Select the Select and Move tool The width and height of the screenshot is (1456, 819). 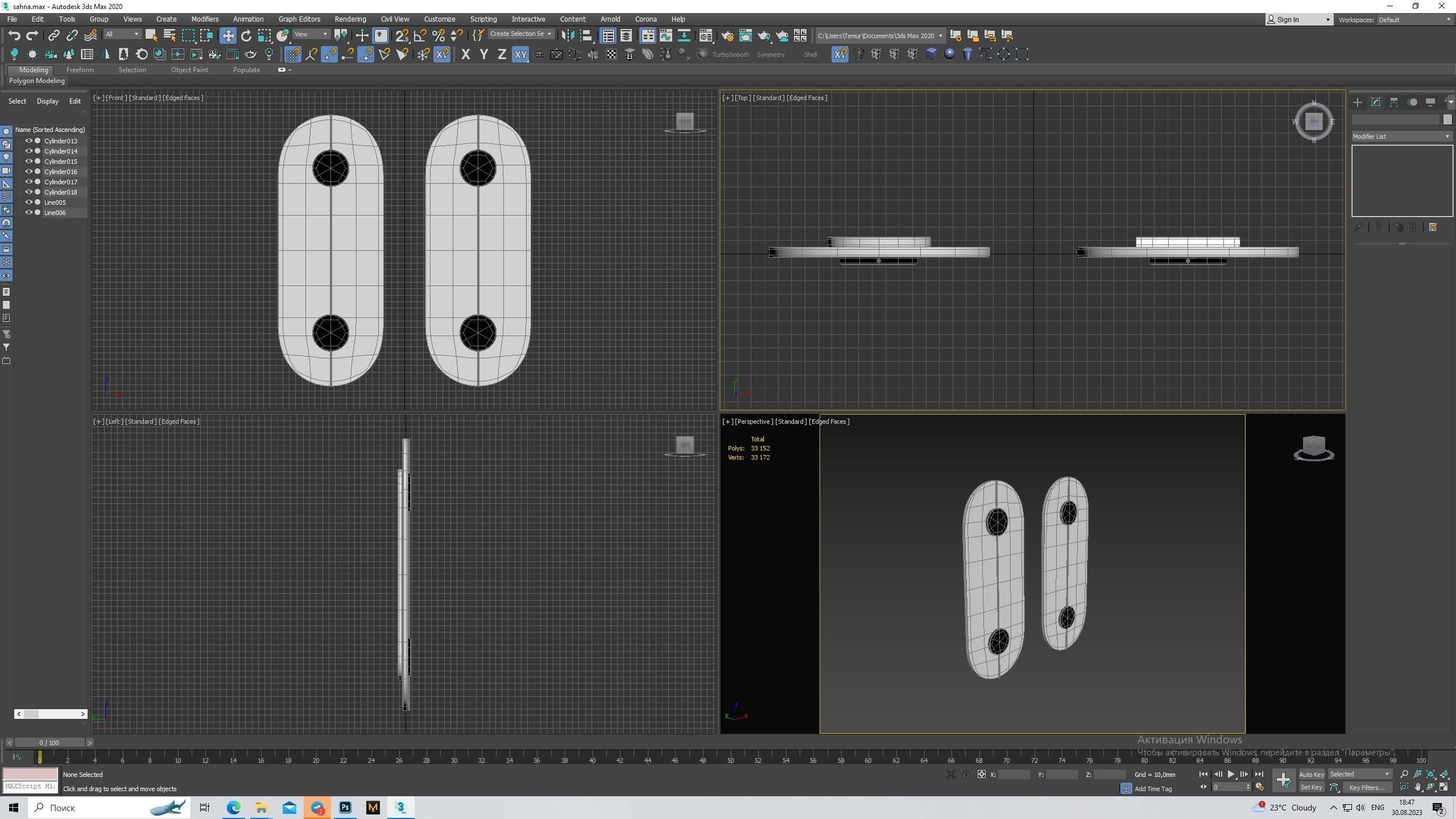[x=227, y=36]
